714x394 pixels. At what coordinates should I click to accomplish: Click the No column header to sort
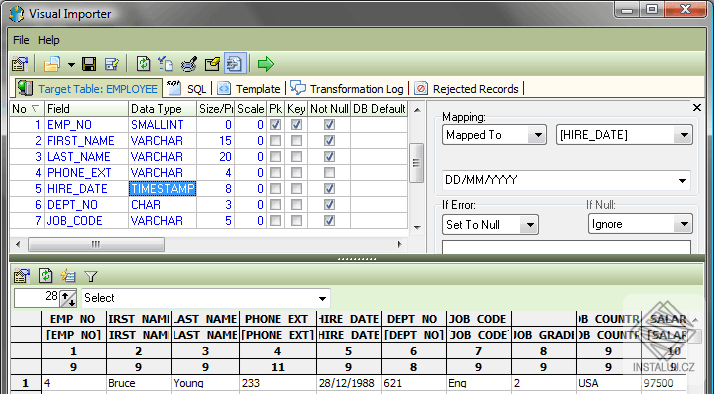(26, 108)
